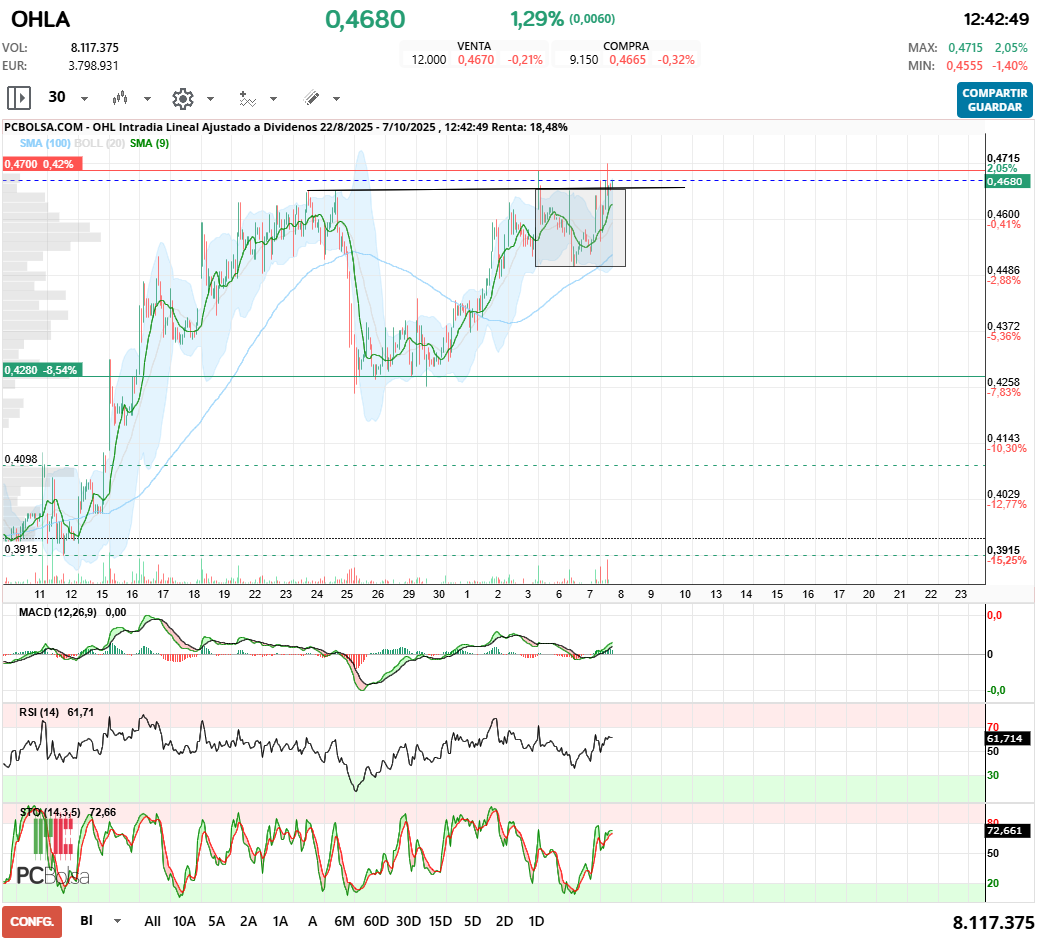Expand the 30-minute interval dropdown arrow
This screenshot has height=943, width=1048.
[84, 99]
